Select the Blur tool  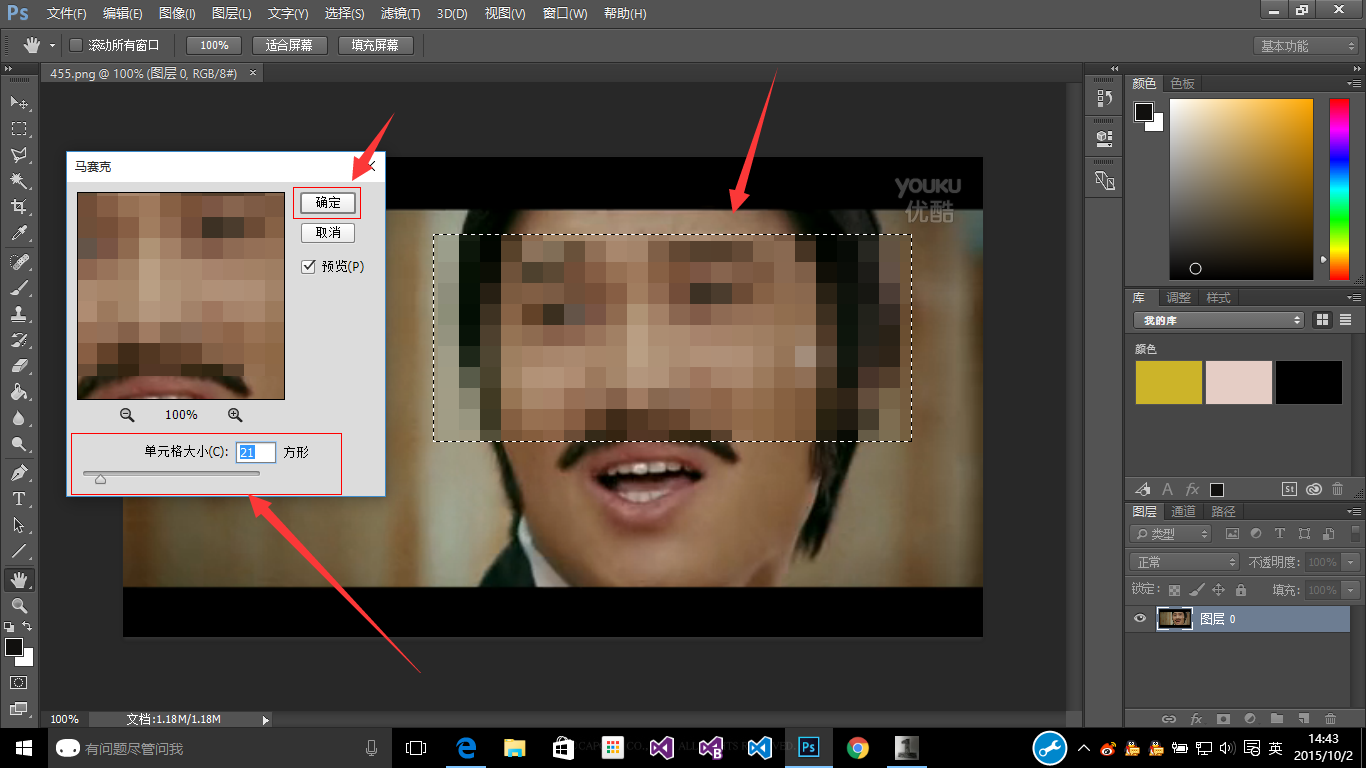[x=19, y=418]
